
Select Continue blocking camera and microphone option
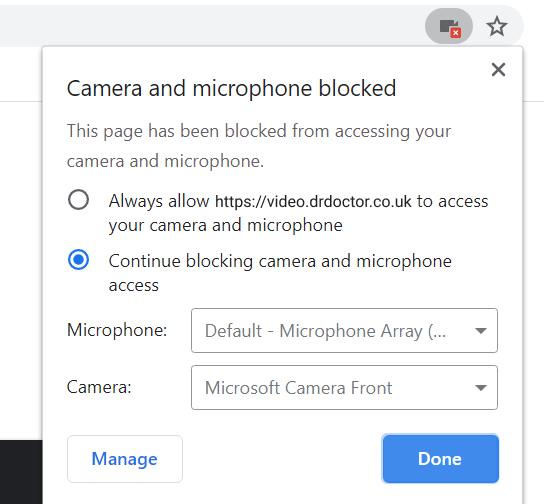pyautogui.click(x=78, y=260)
